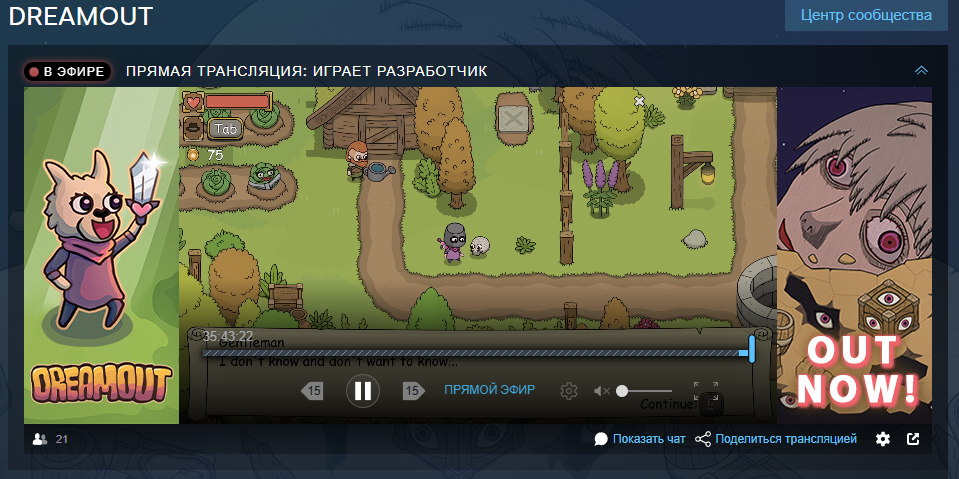Click the share icon next to Поделиться трансляцией
The height and width of the screenshot is (479, 959).
[x=703, y=439]
